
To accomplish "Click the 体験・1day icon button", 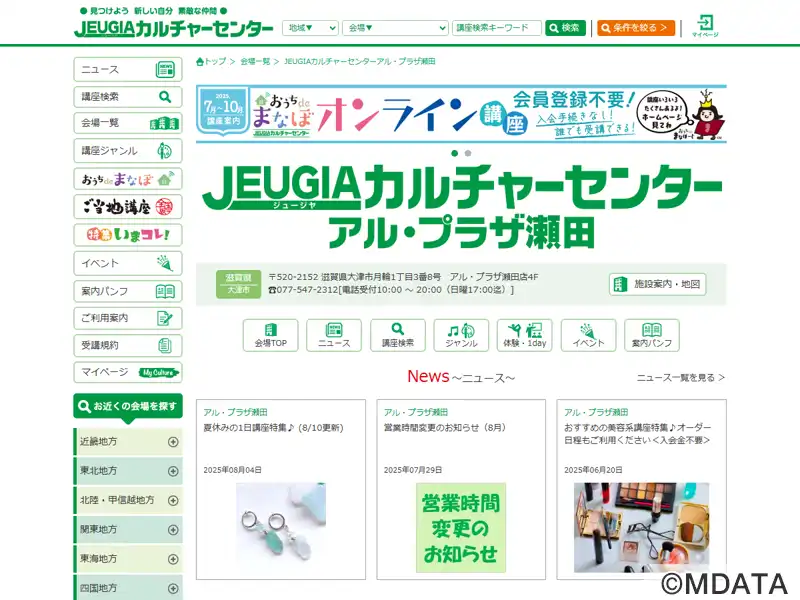I will pos(524,335).
